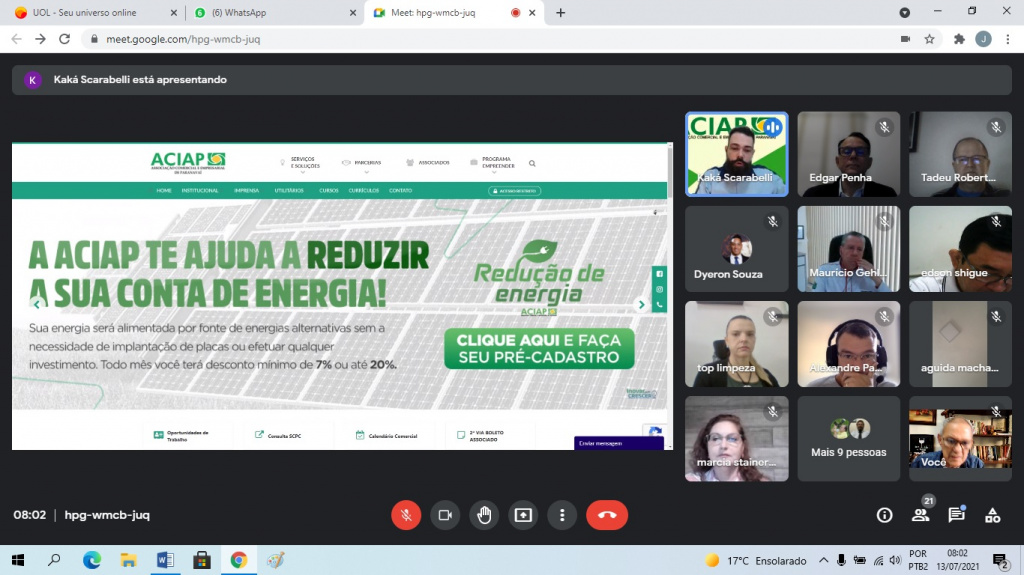Image resolution: width=1024 pixels, height=575 pixels.
Task: Select Kaká Scarabelli video tile
Action: pyautogui.click(x=737, y=154)
